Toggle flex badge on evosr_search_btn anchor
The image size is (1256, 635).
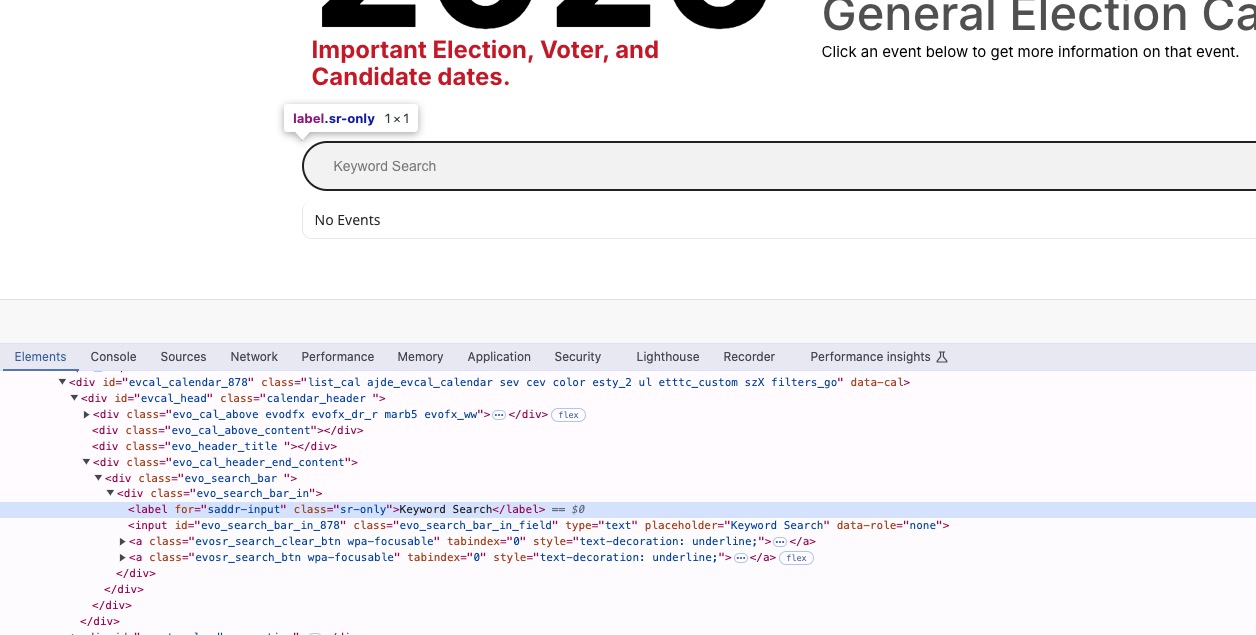[x=797, y=557]
